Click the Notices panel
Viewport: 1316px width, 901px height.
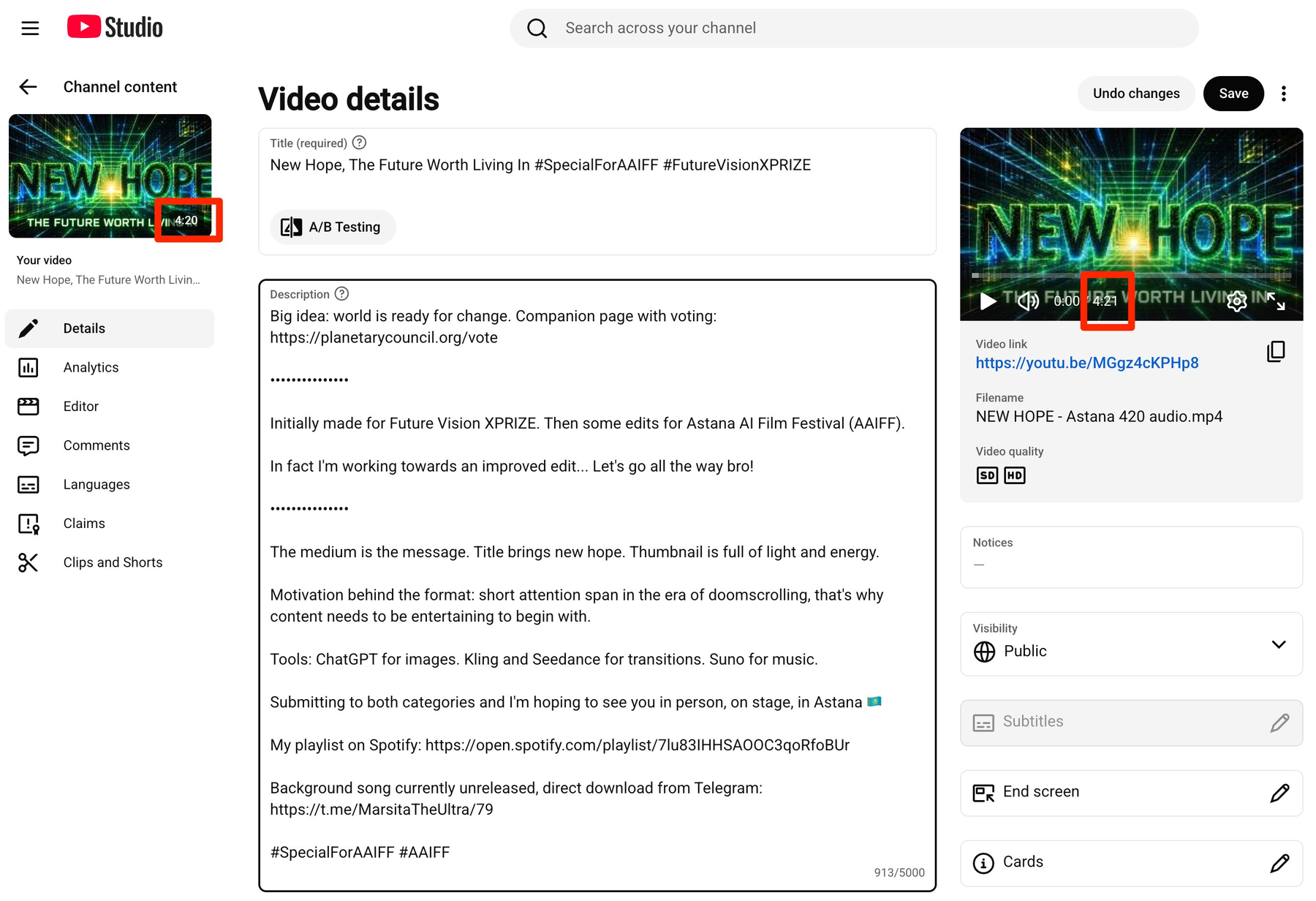coord(1131,557)
